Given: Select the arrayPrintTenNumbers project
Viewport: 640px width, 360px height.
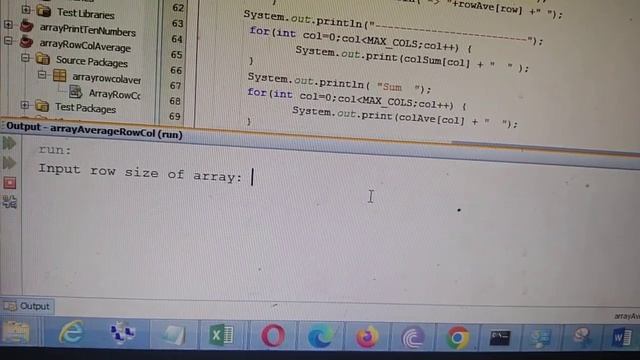Looking at the screenshot, I should coord(88,30).
